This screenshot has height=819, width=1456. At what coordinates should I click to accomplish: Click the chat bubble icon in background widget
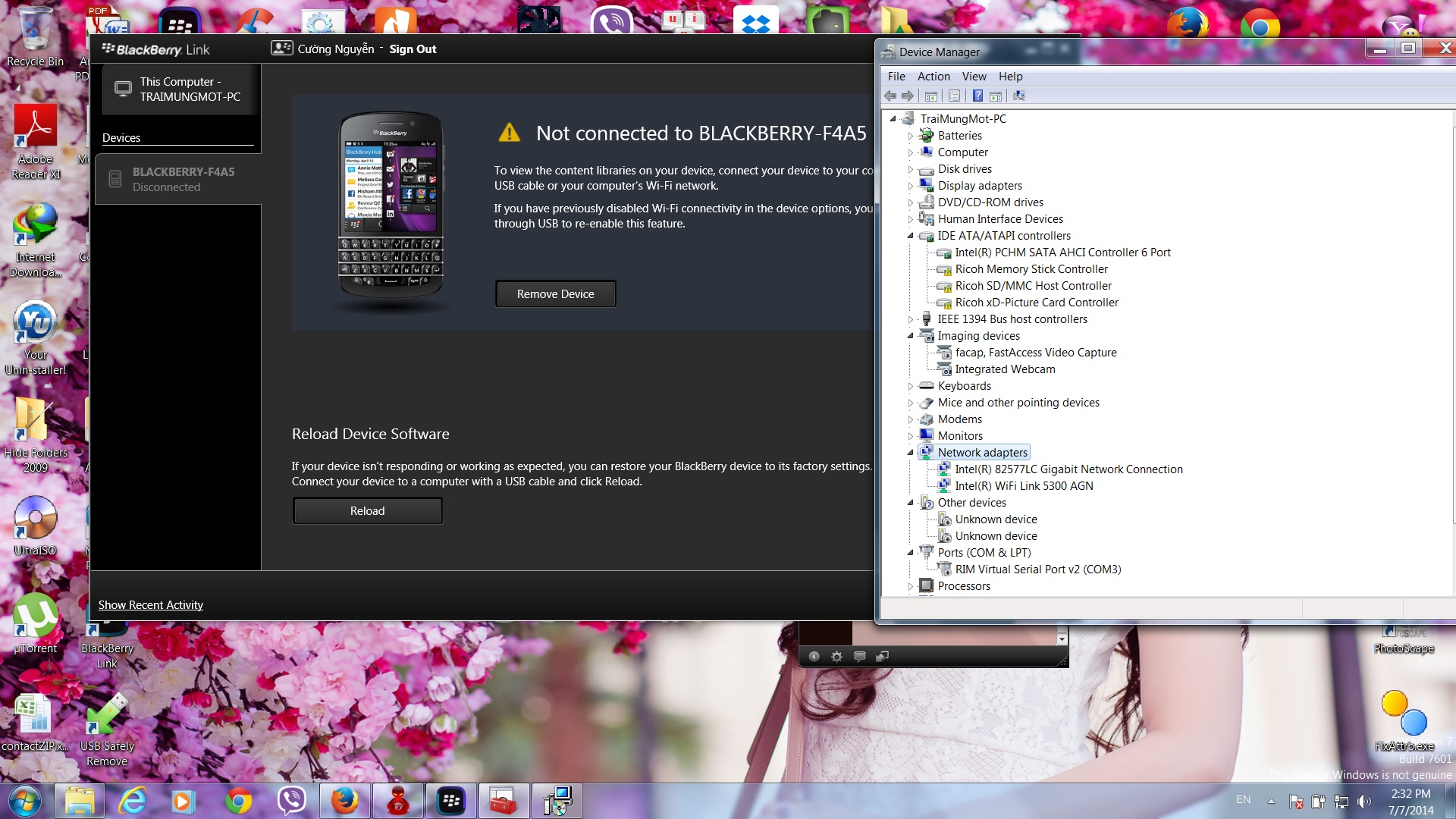[859, 657]
